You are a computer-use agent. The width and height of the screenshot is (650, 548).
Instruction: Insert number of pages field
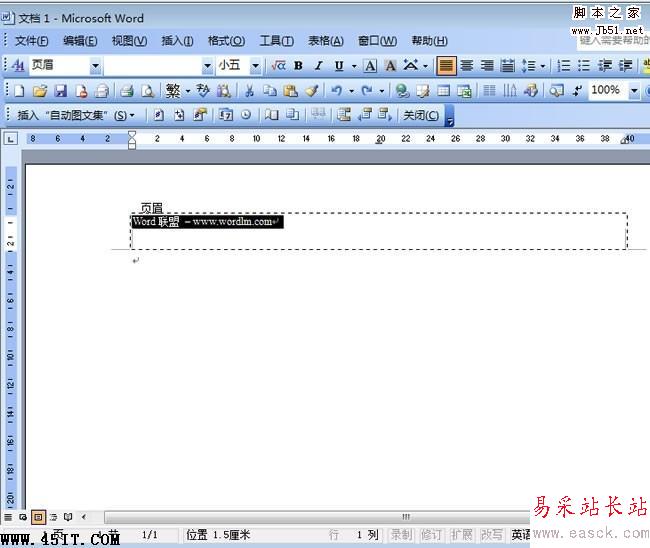click(179, 115)
